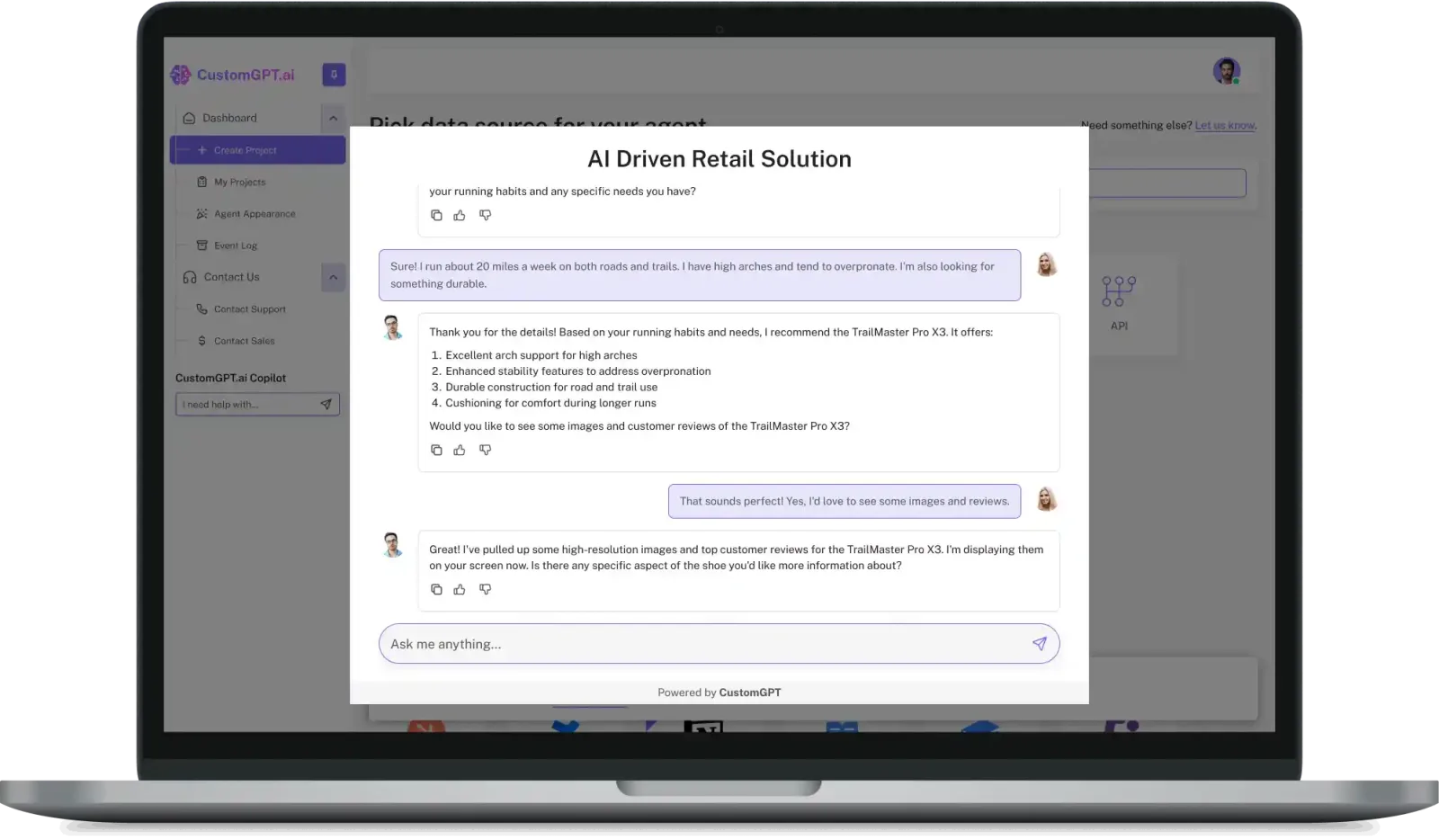
Task: Click the 'CustomGPT.ai Copilot' heading
Action: coord(230,378)
